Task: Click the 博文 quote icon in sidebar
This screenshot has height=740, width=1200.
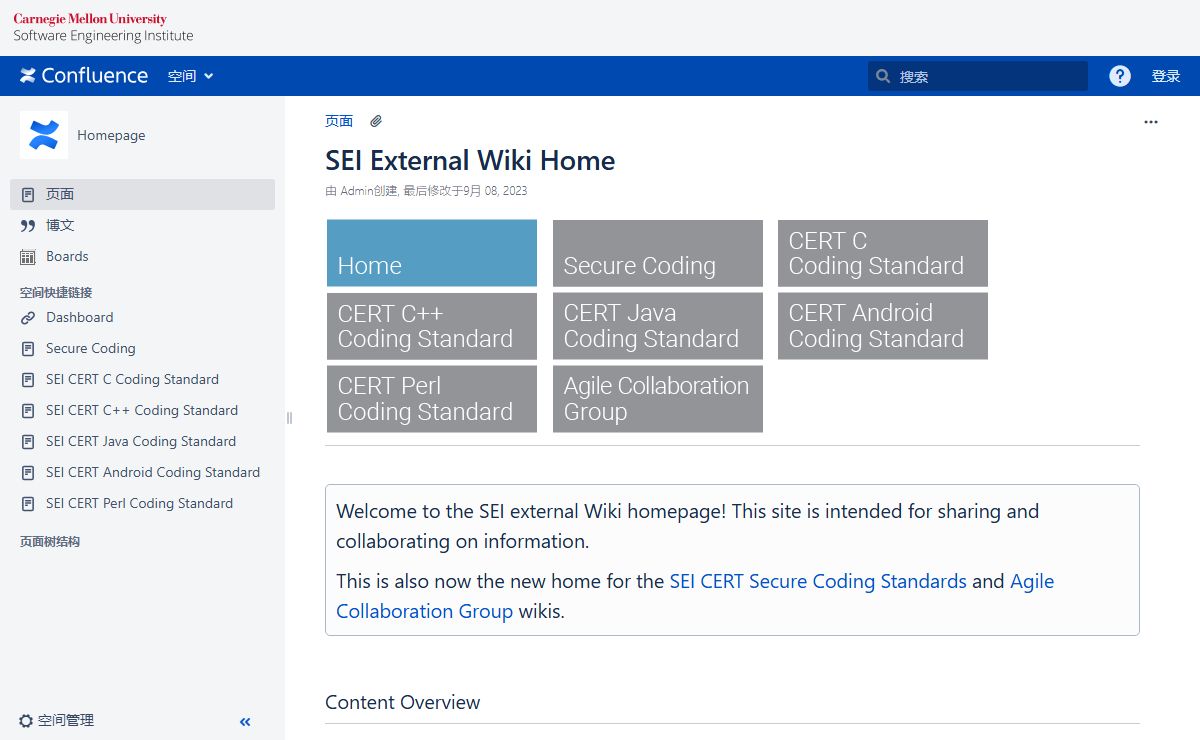Action: pyautogui.click(x=28, y=226)
